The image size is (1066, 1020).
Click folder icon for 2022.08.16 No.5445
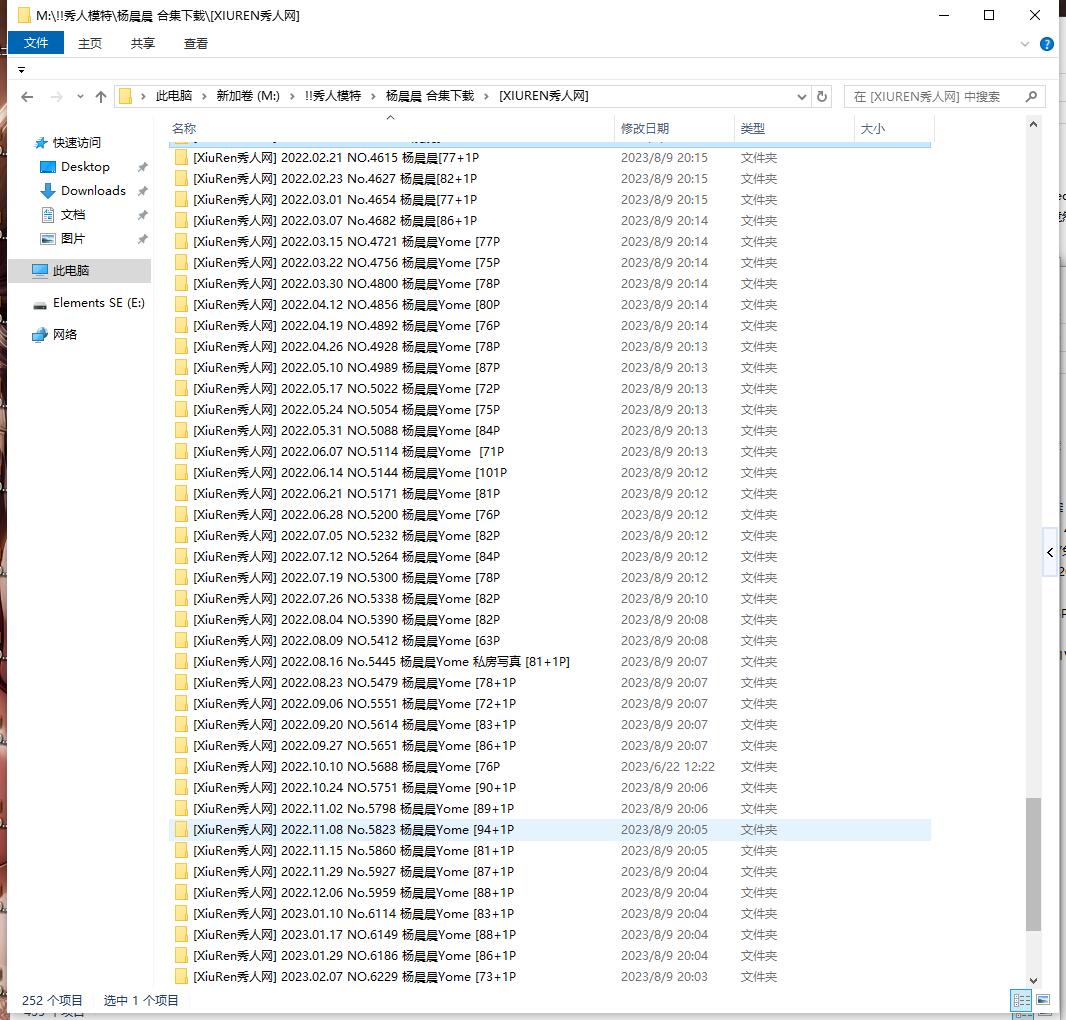[x=181, y=662]
